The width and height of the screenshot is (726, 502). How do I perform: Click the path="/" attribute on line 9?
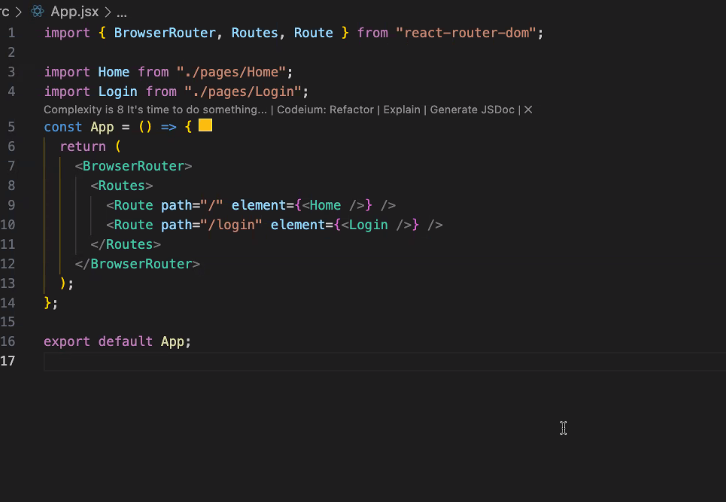click(192, 205)
